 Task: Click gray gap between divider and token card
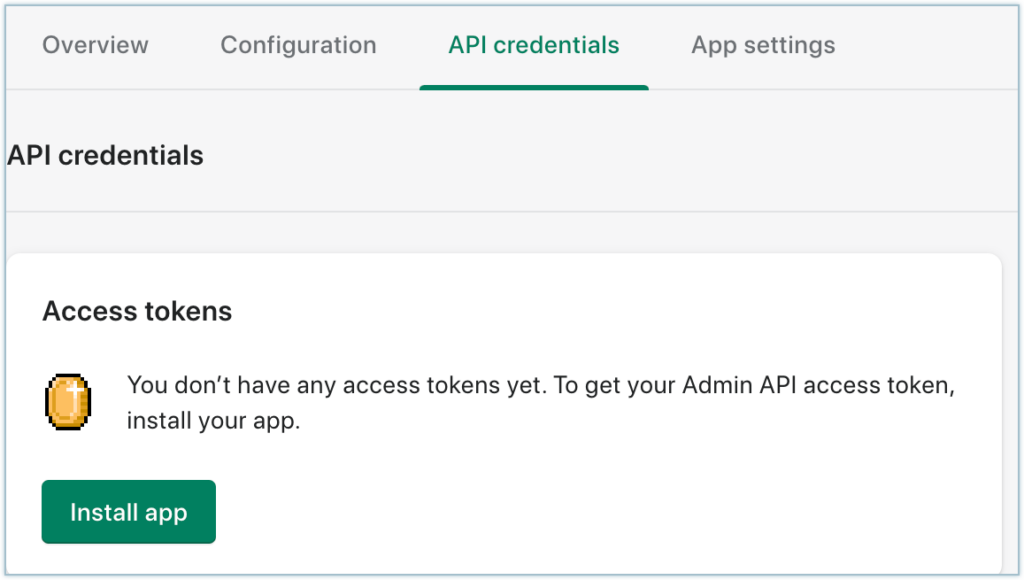(500, 232)
